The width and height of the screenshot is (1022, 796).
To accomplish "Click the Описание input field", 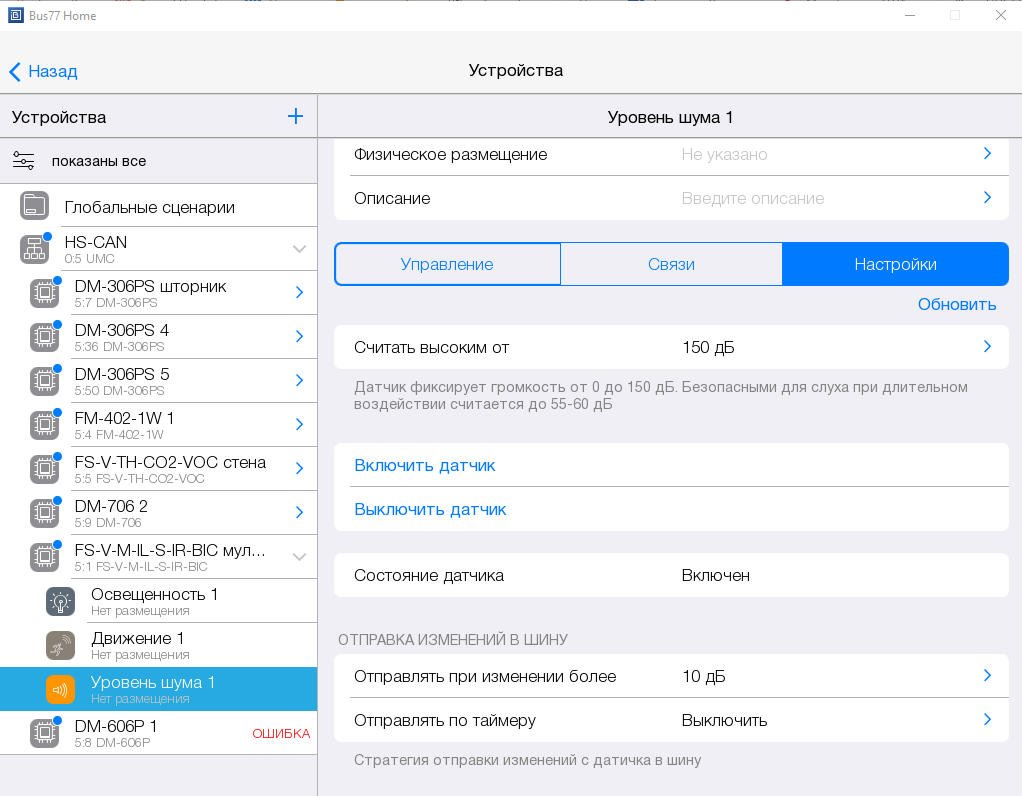I will click(820, 198).
